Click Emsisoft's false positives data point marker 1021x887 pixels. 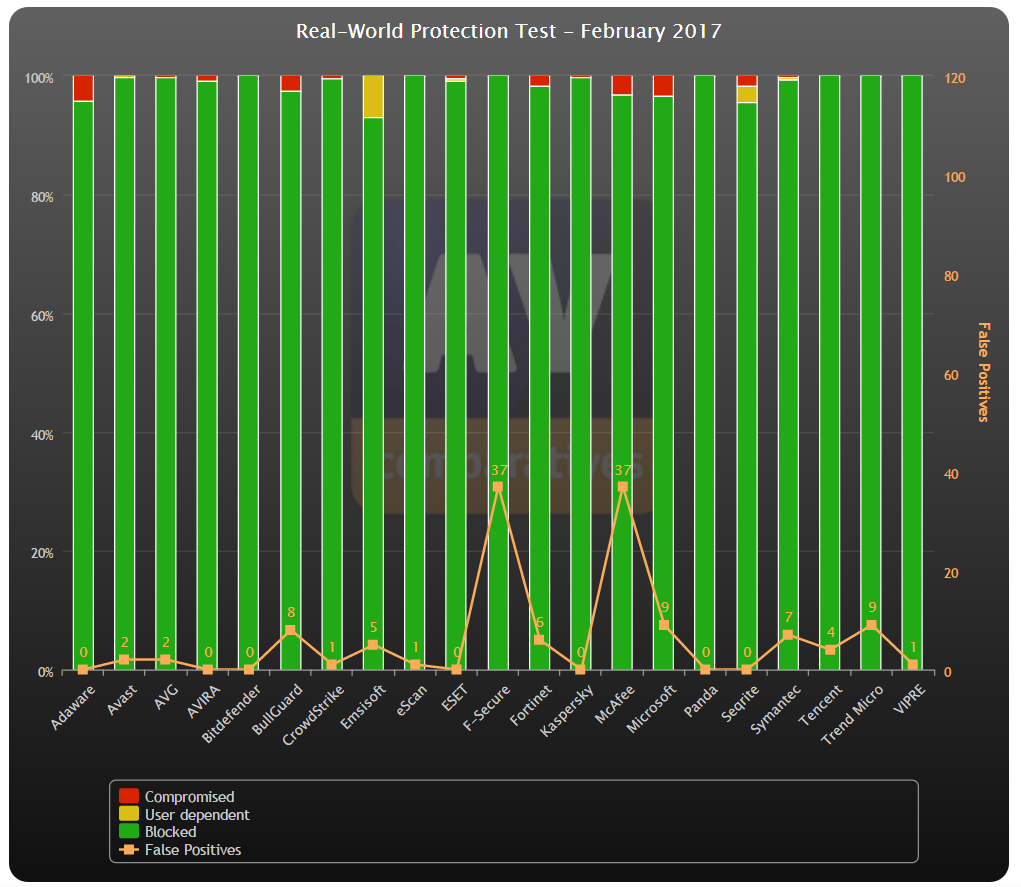click(373, 645)
